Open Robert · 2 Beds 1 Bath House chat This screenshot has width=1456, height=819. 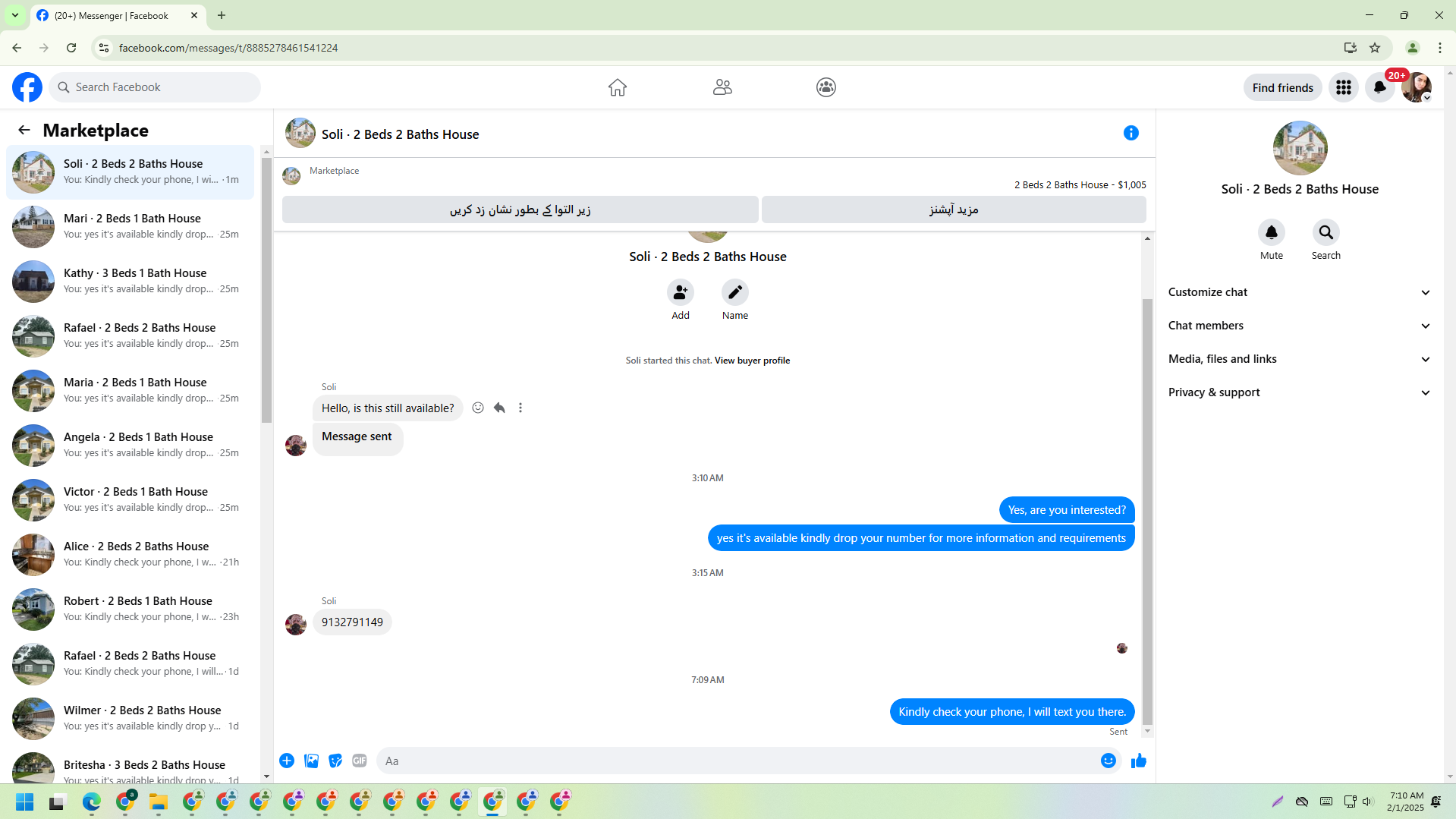point(131,610)
